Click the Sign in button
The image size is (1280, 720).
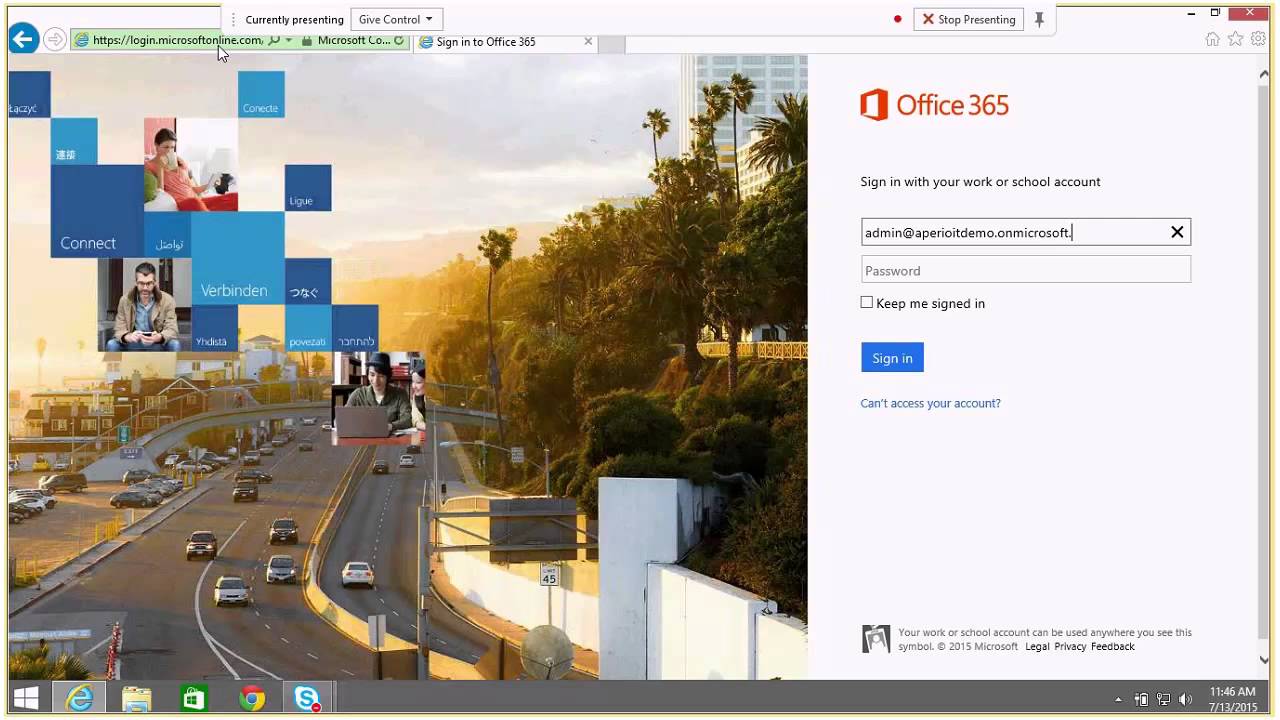(x=891, y=357)
